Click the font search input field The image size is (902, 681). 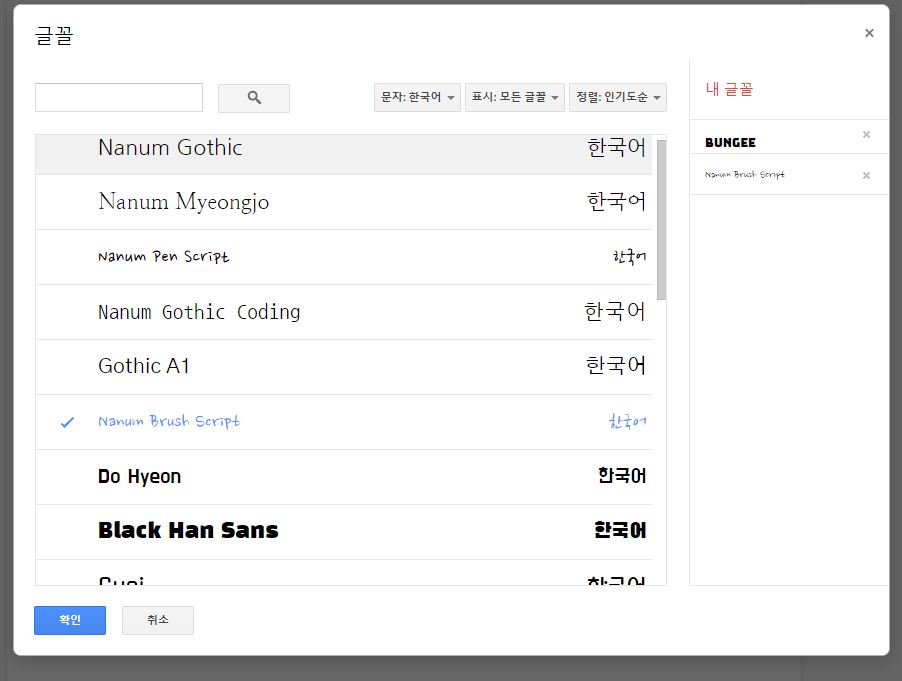[x=119, y=97]
